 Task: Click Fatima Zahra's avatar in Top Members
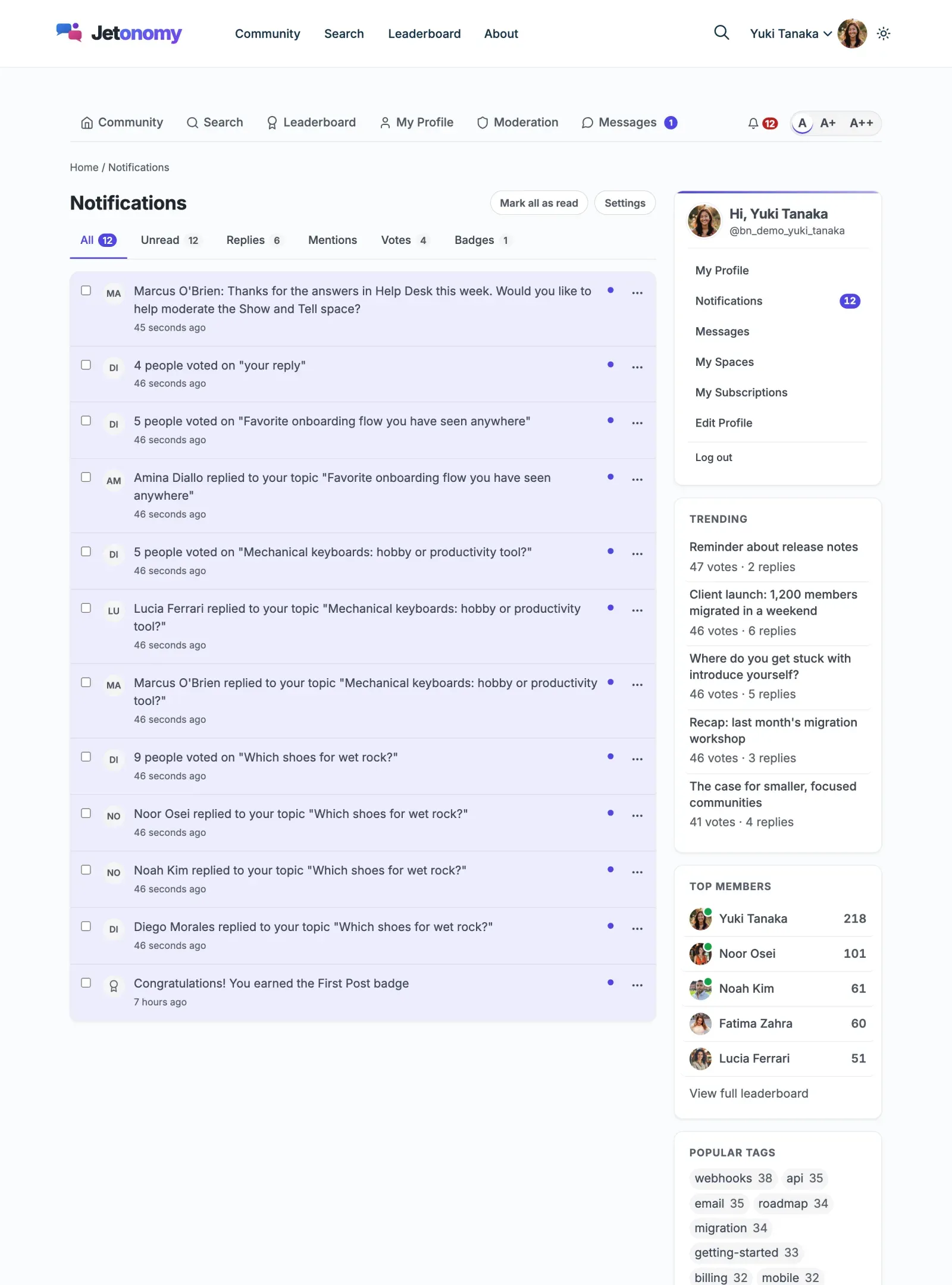[x=700, y=1023]
